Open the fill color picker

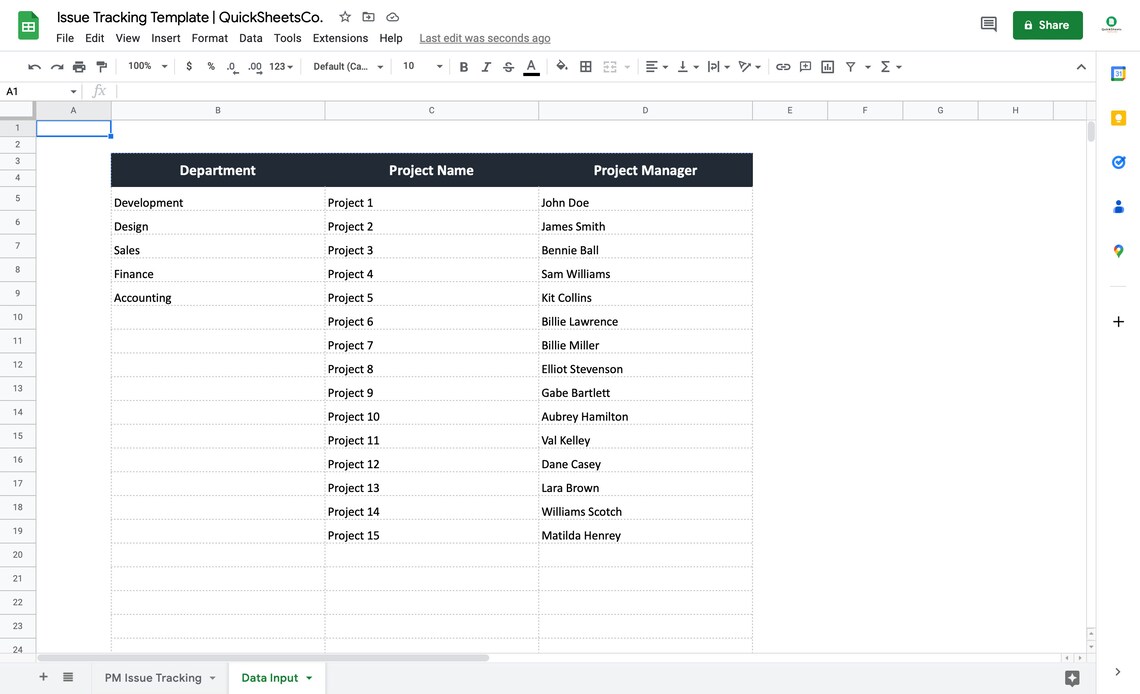click(x=560, y=66)
